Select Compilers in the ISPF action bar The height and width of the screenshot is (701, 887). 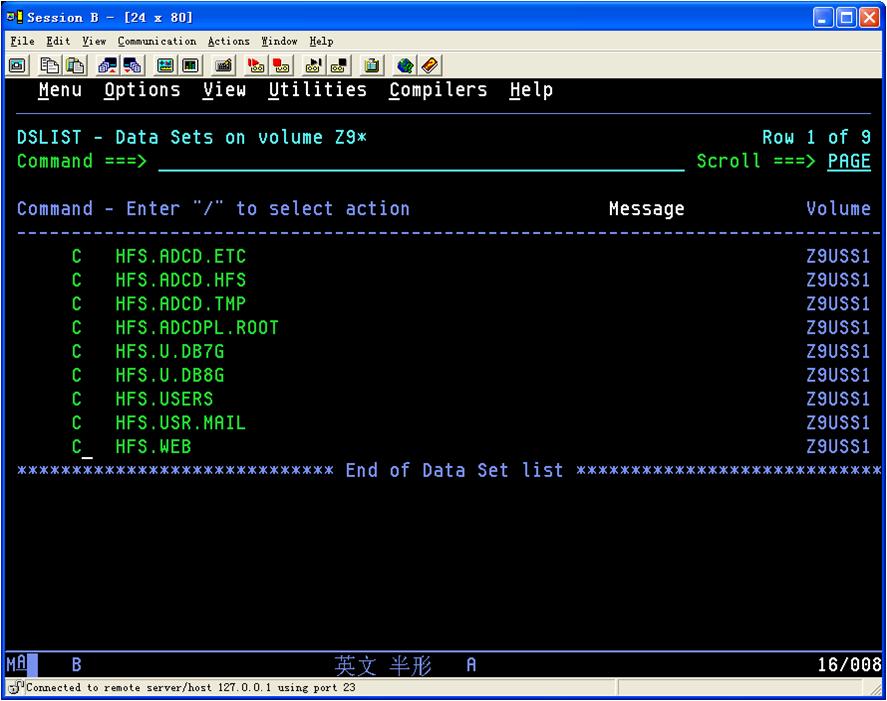click(x=438, y=90)
